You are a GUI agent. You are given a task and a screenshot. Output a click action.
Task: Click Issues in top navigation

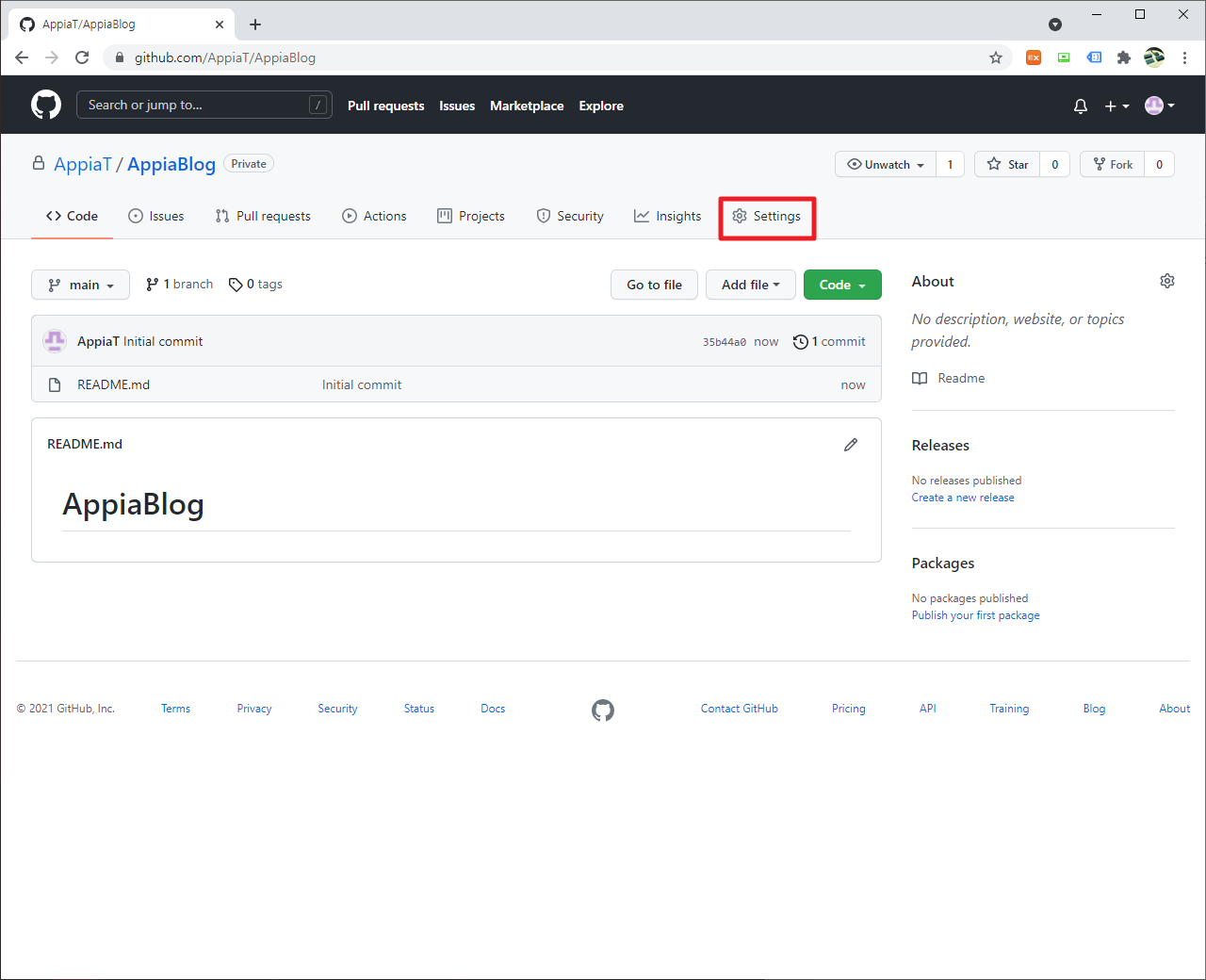(x=457, y=106)
